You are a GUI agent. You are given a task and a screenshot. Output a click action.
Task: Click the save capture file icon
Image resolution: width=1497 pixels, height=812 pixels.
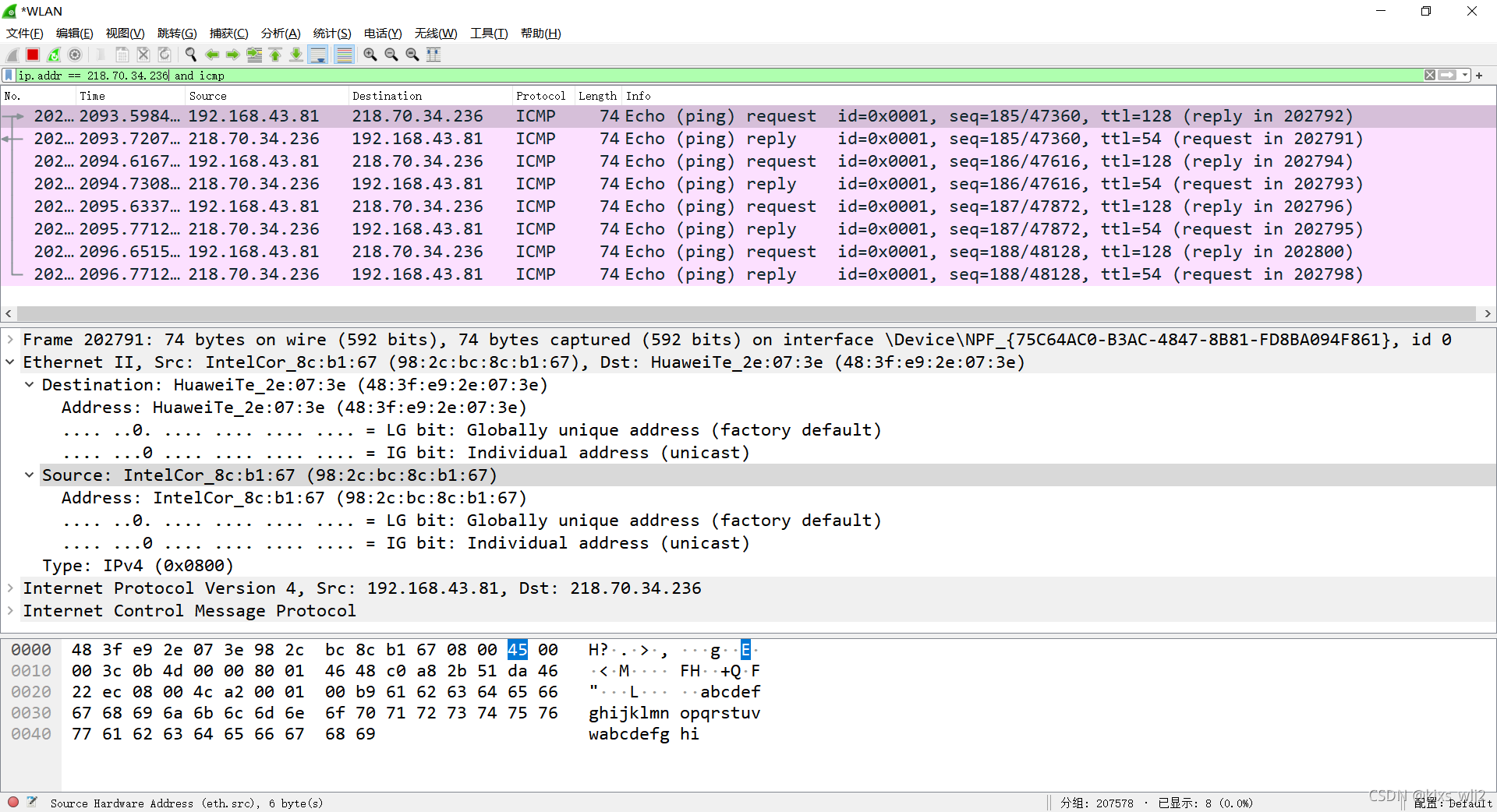tap(122, 55)
